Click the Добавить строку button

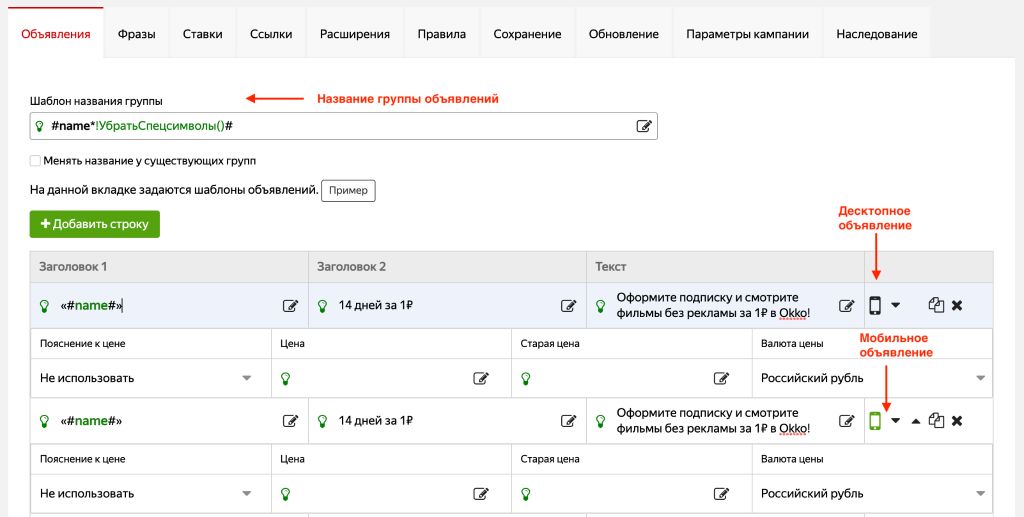(x=95, y=224)
